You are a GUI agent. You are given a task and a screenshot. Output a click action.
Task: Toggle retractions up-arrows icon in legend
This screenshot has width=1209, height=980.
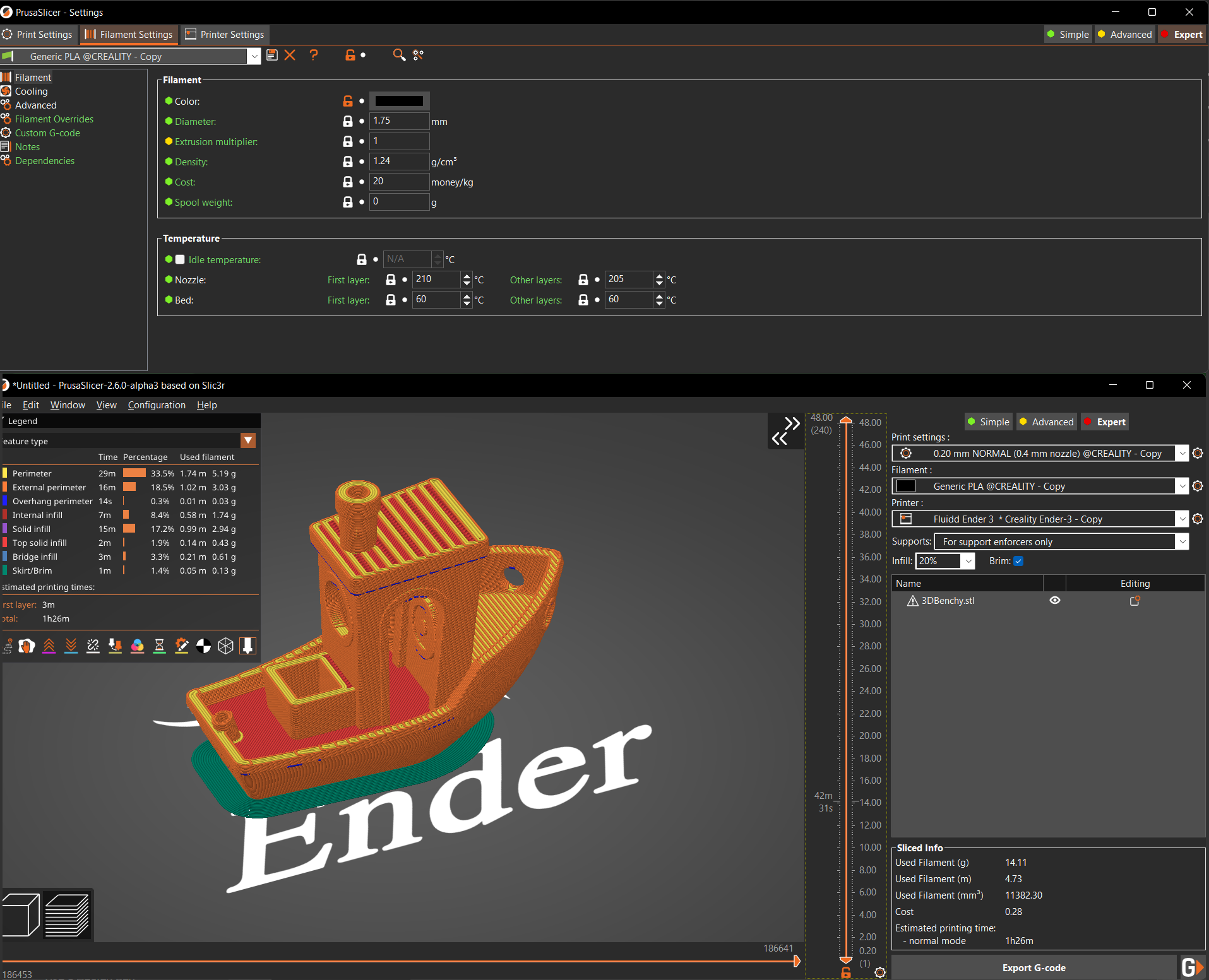(x=49, y=646)
